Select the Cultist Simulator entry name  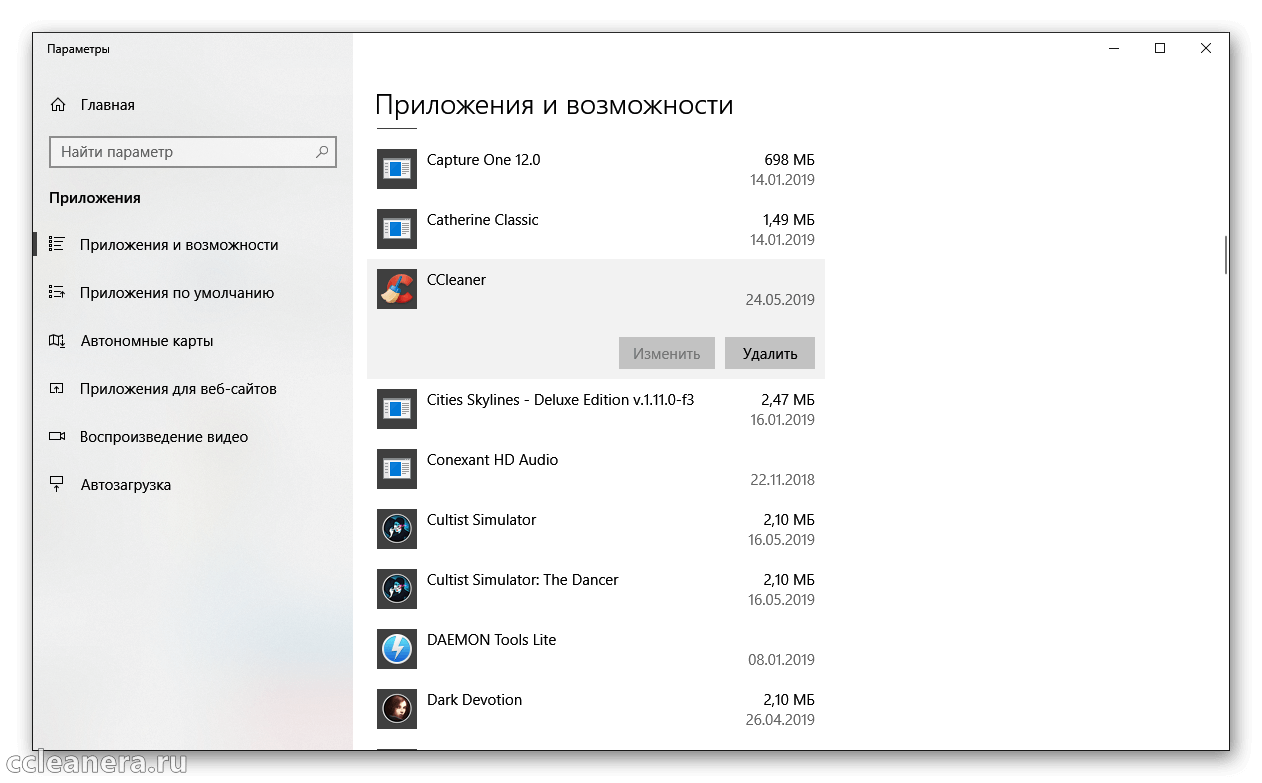(481, 520)
